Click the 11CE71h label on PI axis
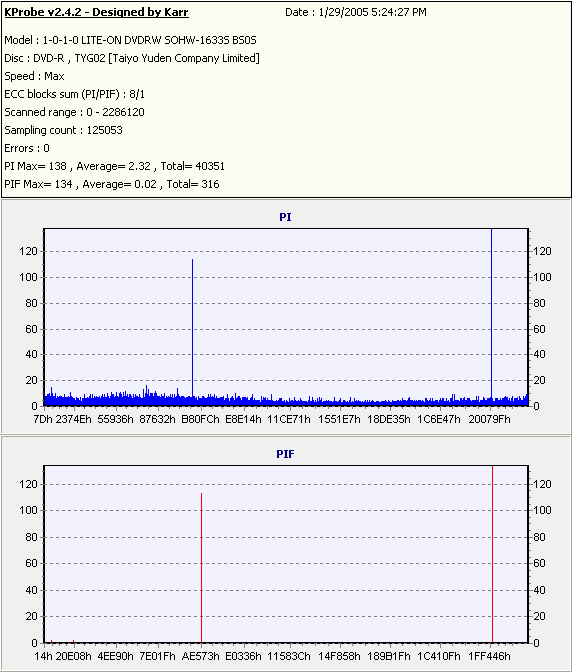 [289, 419]
